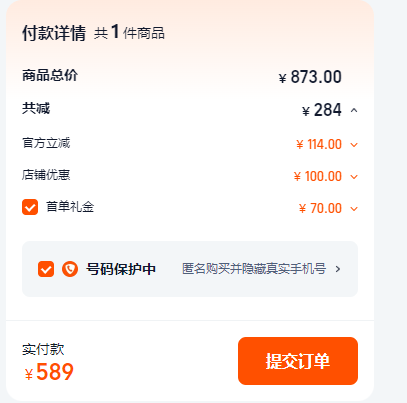Click the ¥70.00 首单礼金 amount

click(x=320, y=209)
